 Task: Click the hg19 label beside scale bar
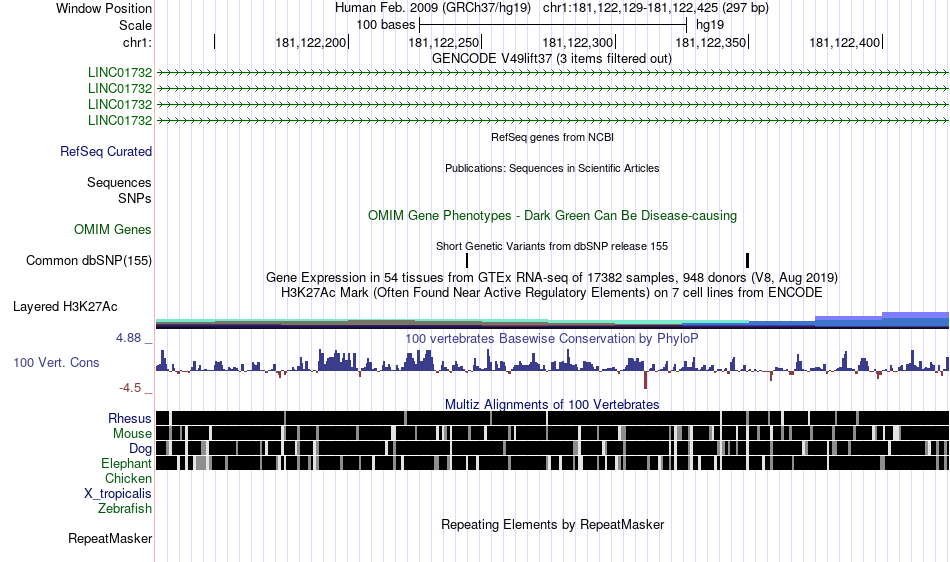[x=710, y=25]
